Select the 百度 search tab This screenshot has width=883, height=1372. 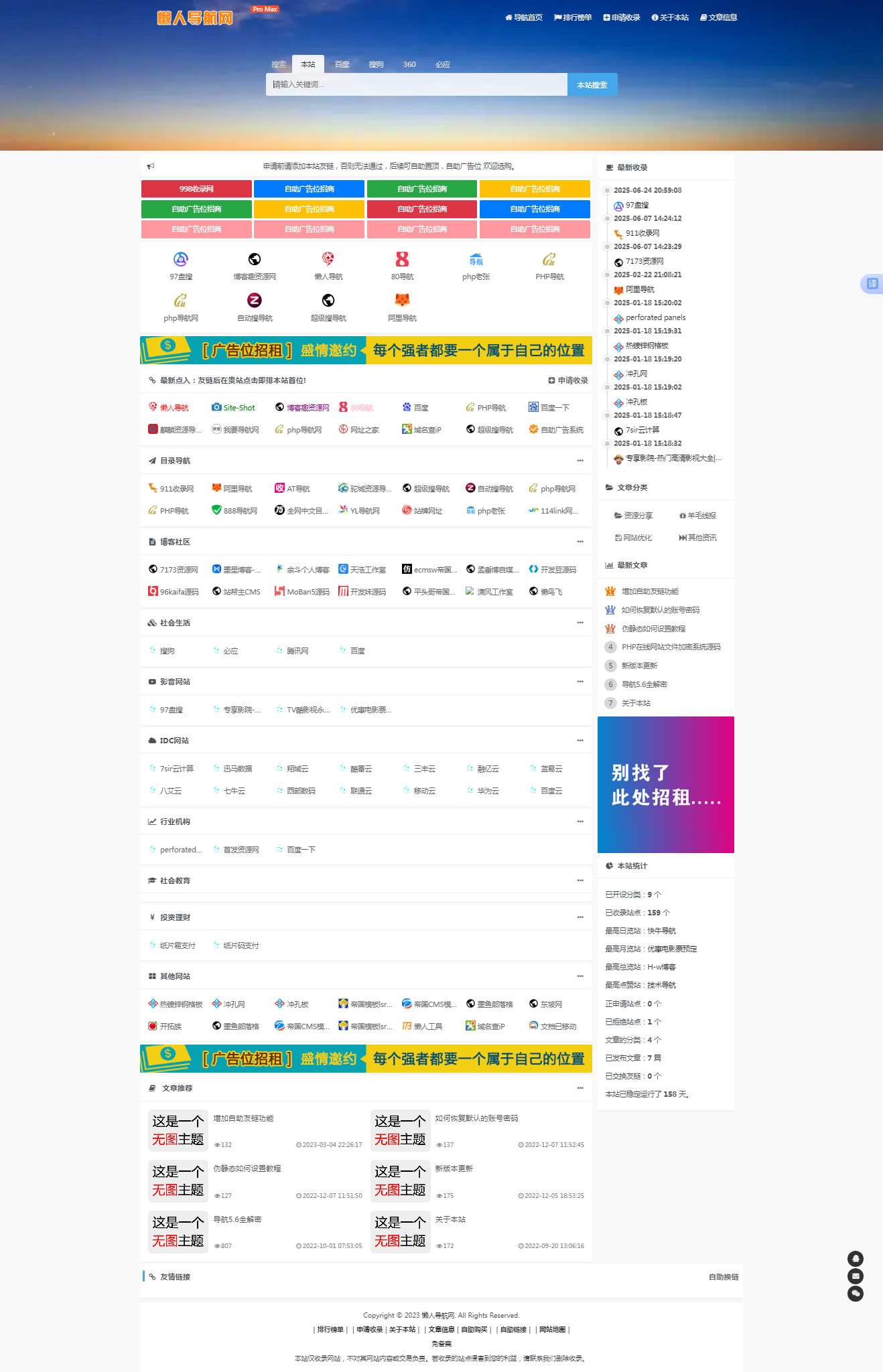coord(342,64)
